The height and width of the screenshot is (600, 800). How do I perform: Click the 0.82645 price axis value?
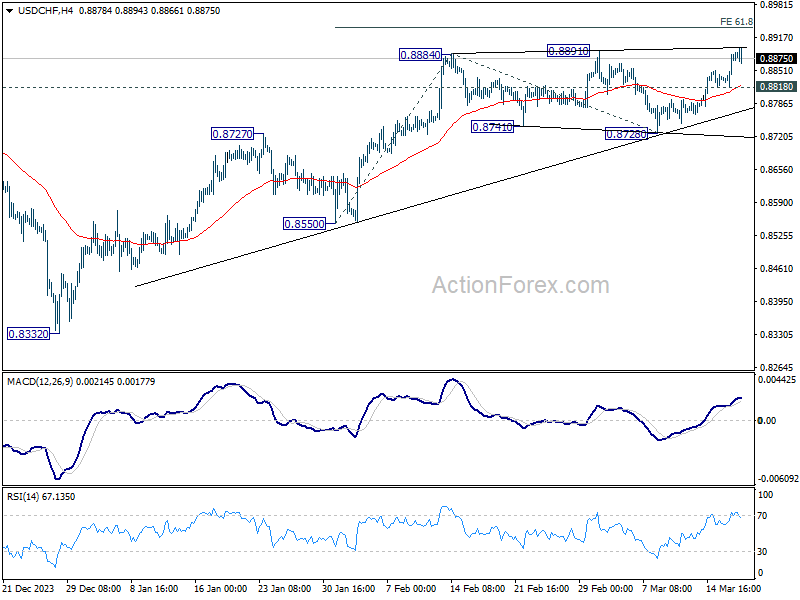pos(777,368)
